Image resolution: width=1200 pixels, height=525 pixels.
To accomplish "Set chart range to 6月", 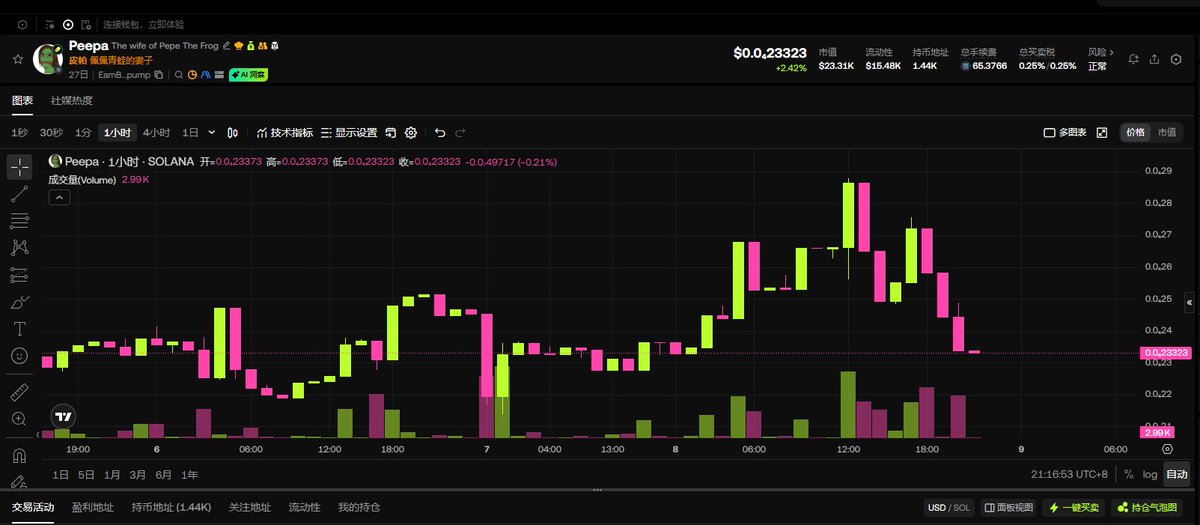I will (163, 474).
